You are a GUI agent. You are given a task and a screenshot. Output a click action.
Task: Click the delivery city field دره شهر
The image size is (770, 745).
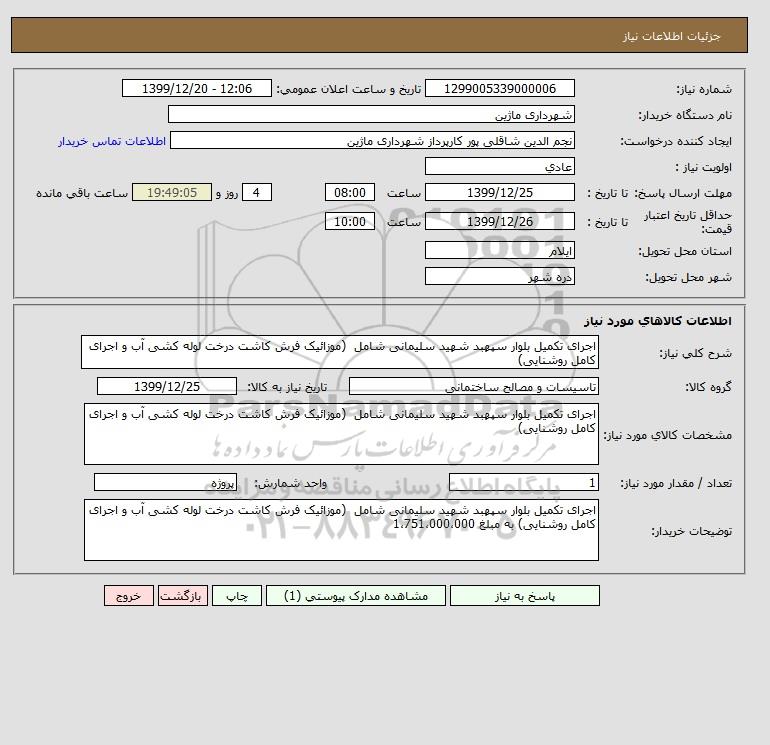tap(499, 276)
